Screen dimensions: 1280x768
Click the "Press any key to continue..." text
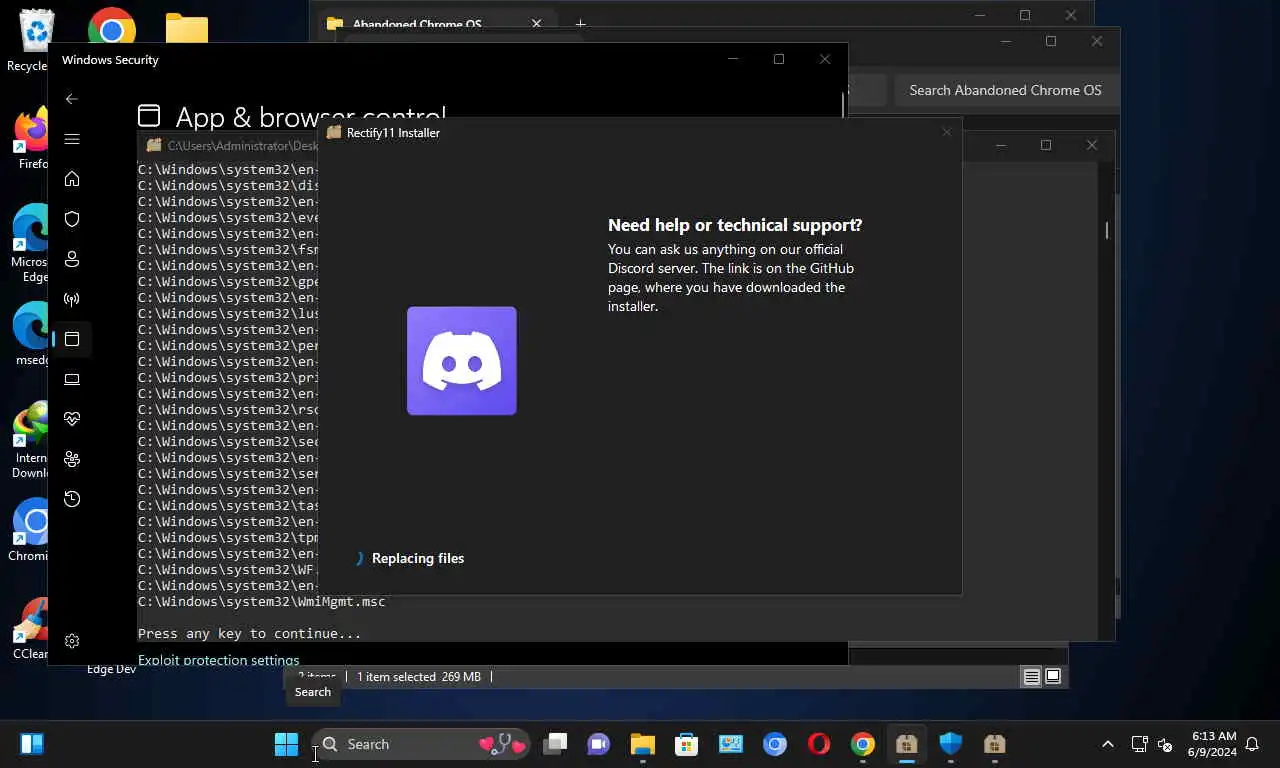tap(250, 634)
